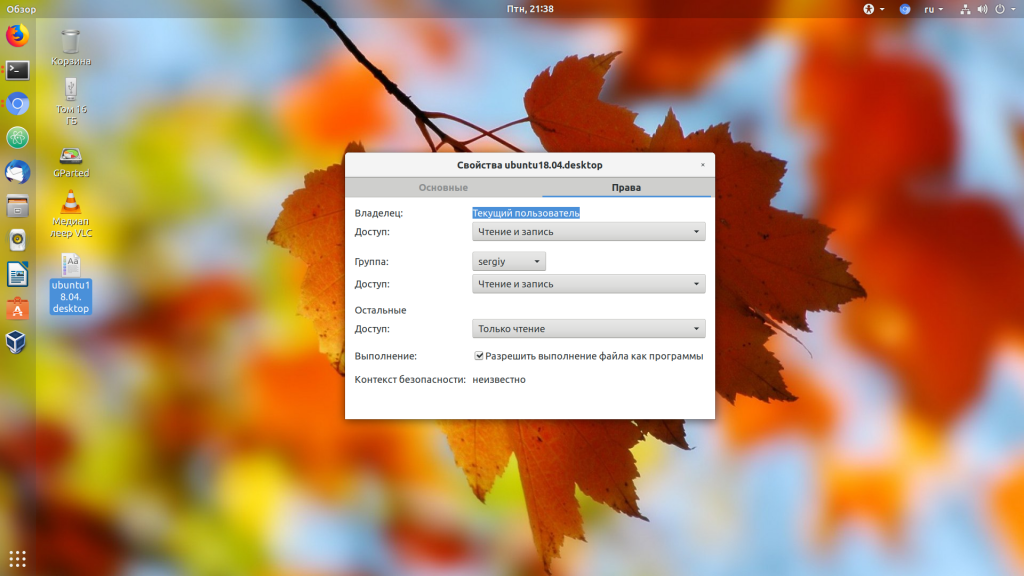Click the GParted desktop icon
The height and width of the screenshot is (576, 1024).
point(70,161)
